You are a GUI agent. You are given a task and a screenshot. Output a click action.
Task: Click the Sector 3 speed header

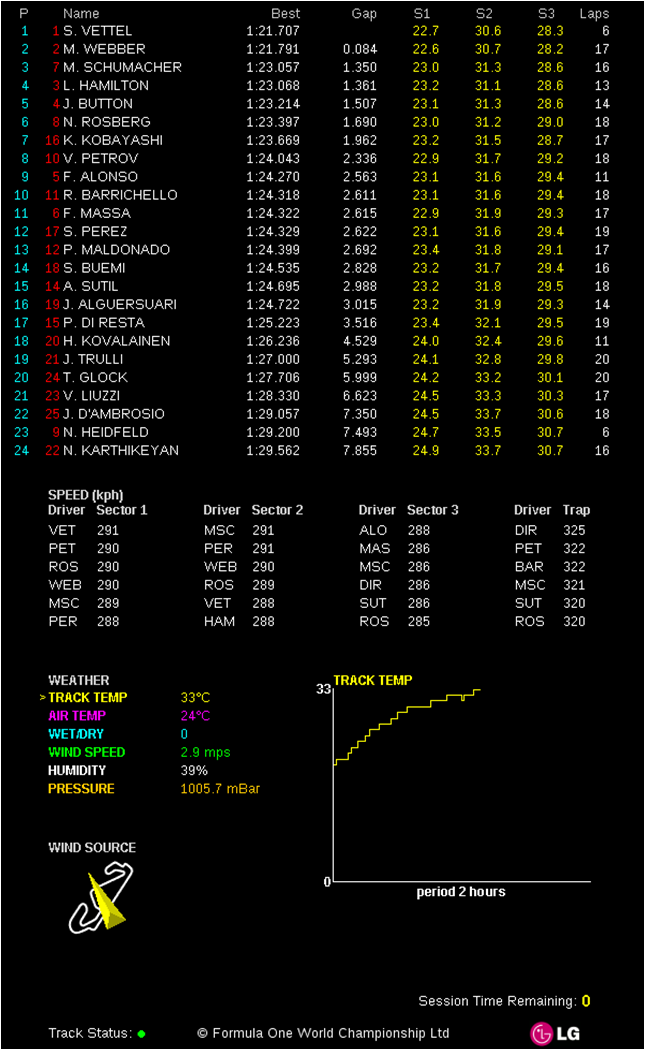pos(433,510)
